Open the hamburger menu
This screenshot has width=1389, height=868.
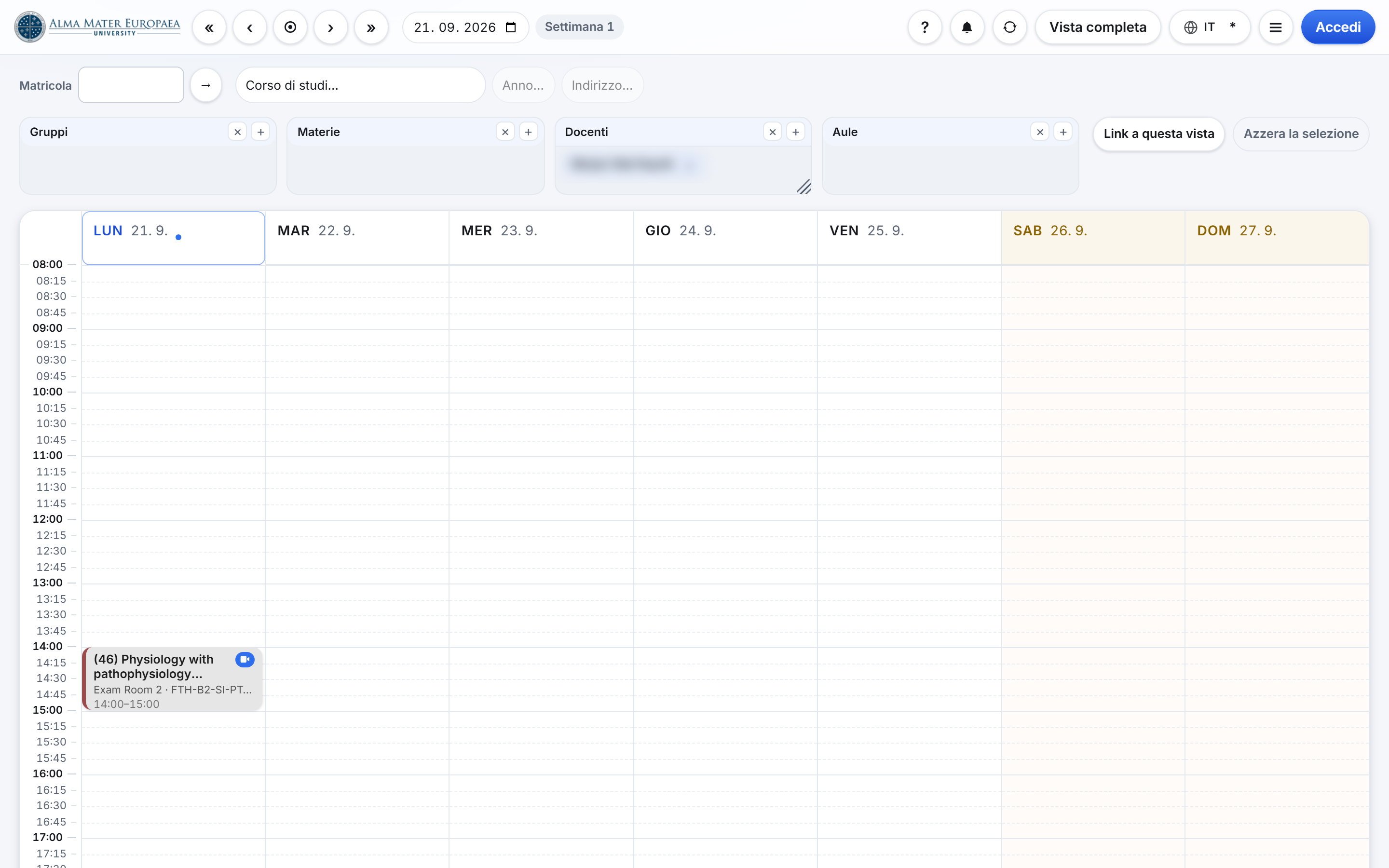(x=1275, y=27)
